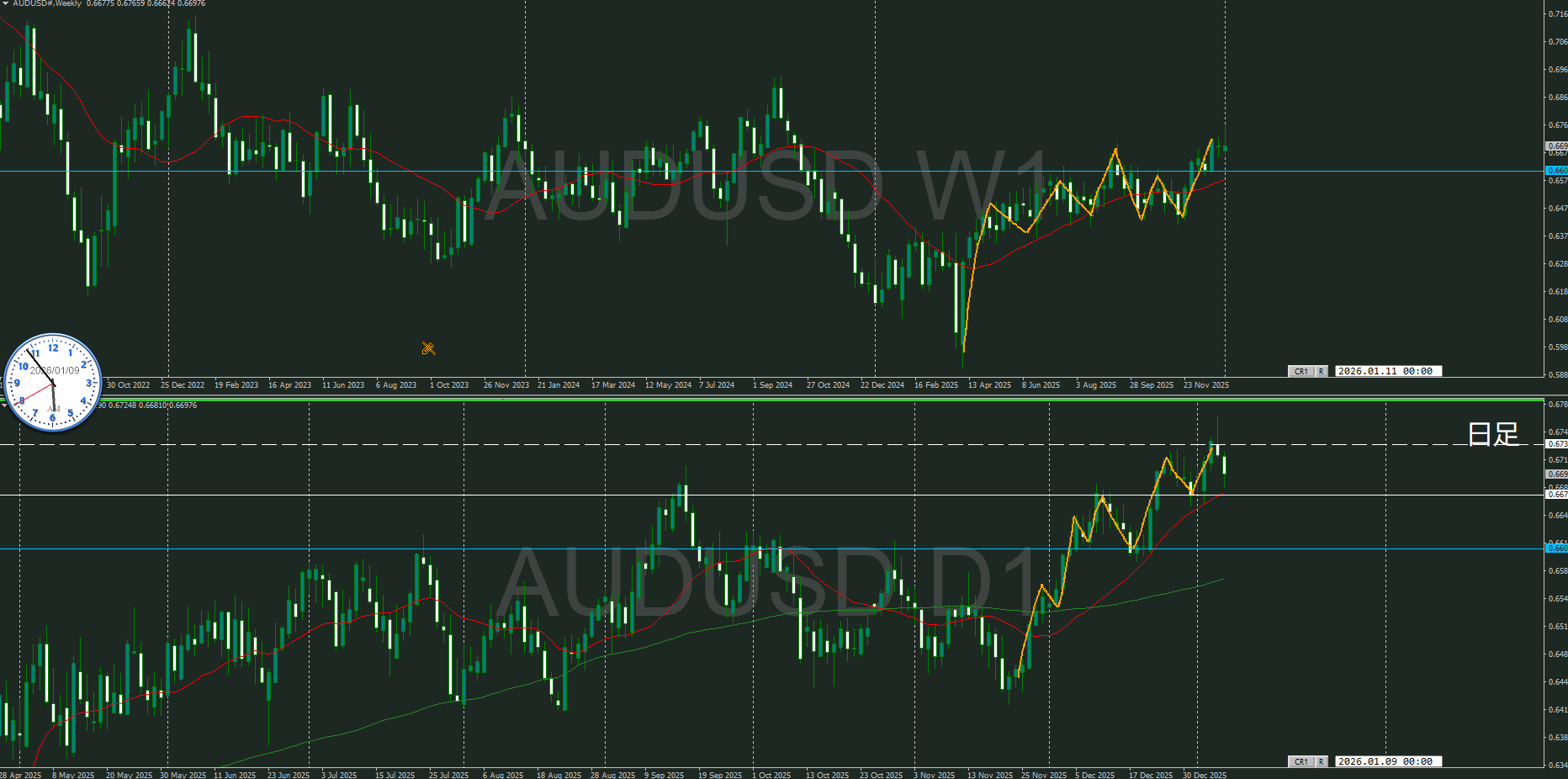Click the 30 Dec 2025 daily time label
Screen dimensions: 1568x779
point(1204,775)
